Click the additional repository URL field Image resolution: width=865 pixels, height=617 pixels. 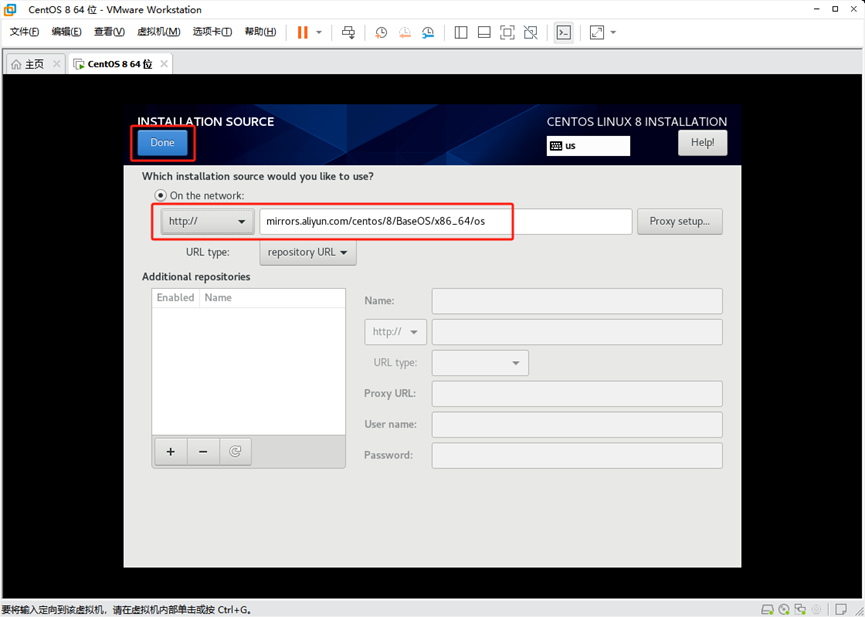pos(577,332)
